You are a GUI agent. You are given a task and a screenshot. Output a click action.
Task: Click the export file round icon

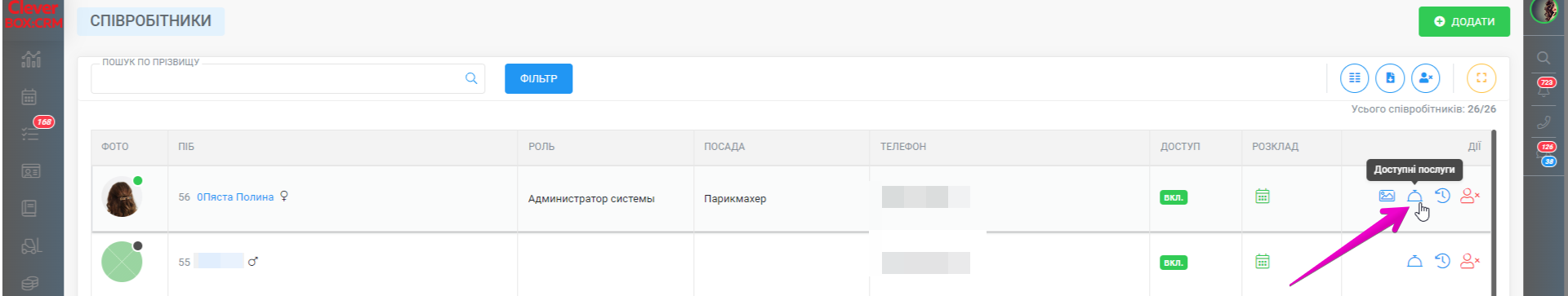point(1390,78)
